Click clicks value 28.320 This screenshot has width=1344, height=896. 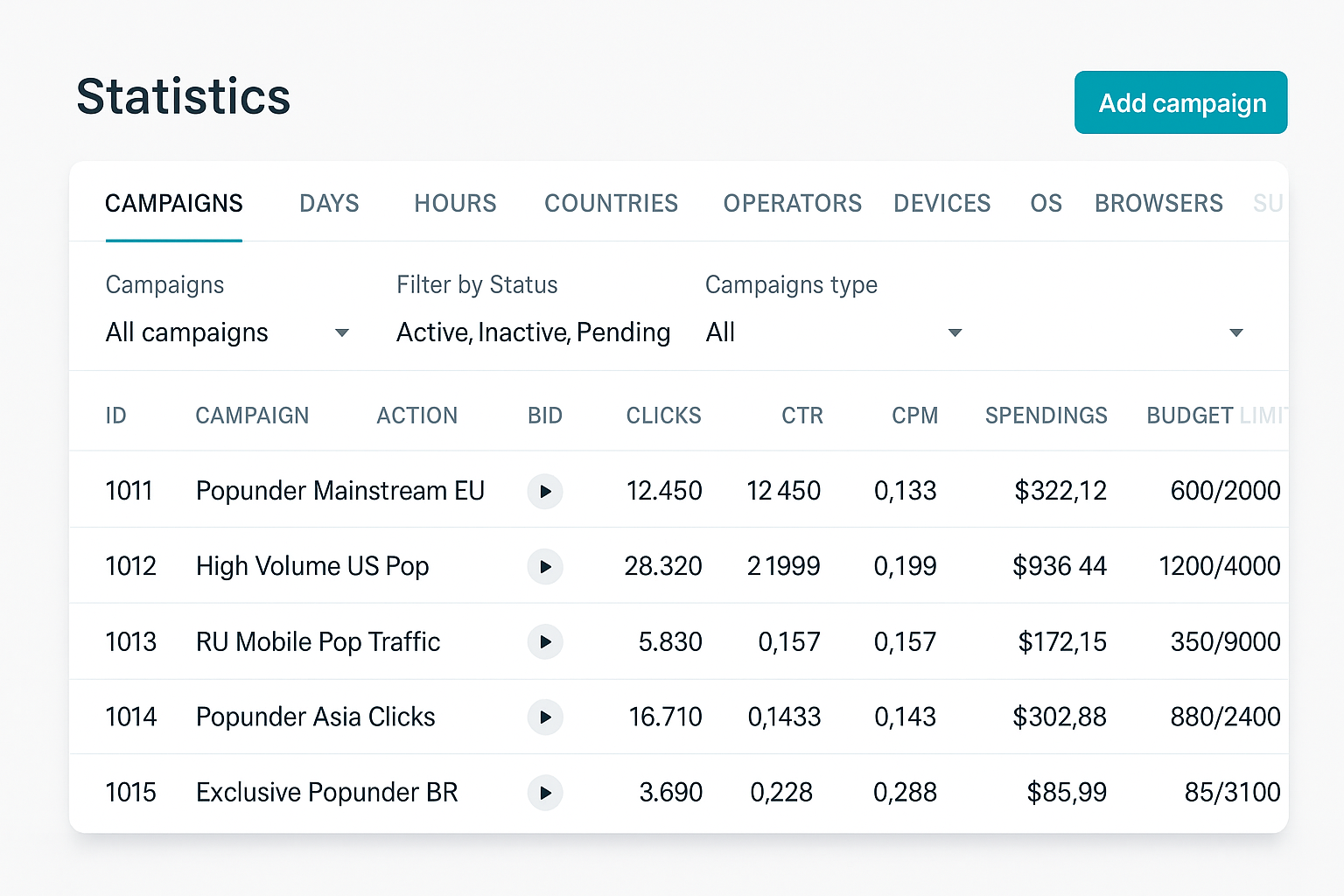(x=663, y=566)
